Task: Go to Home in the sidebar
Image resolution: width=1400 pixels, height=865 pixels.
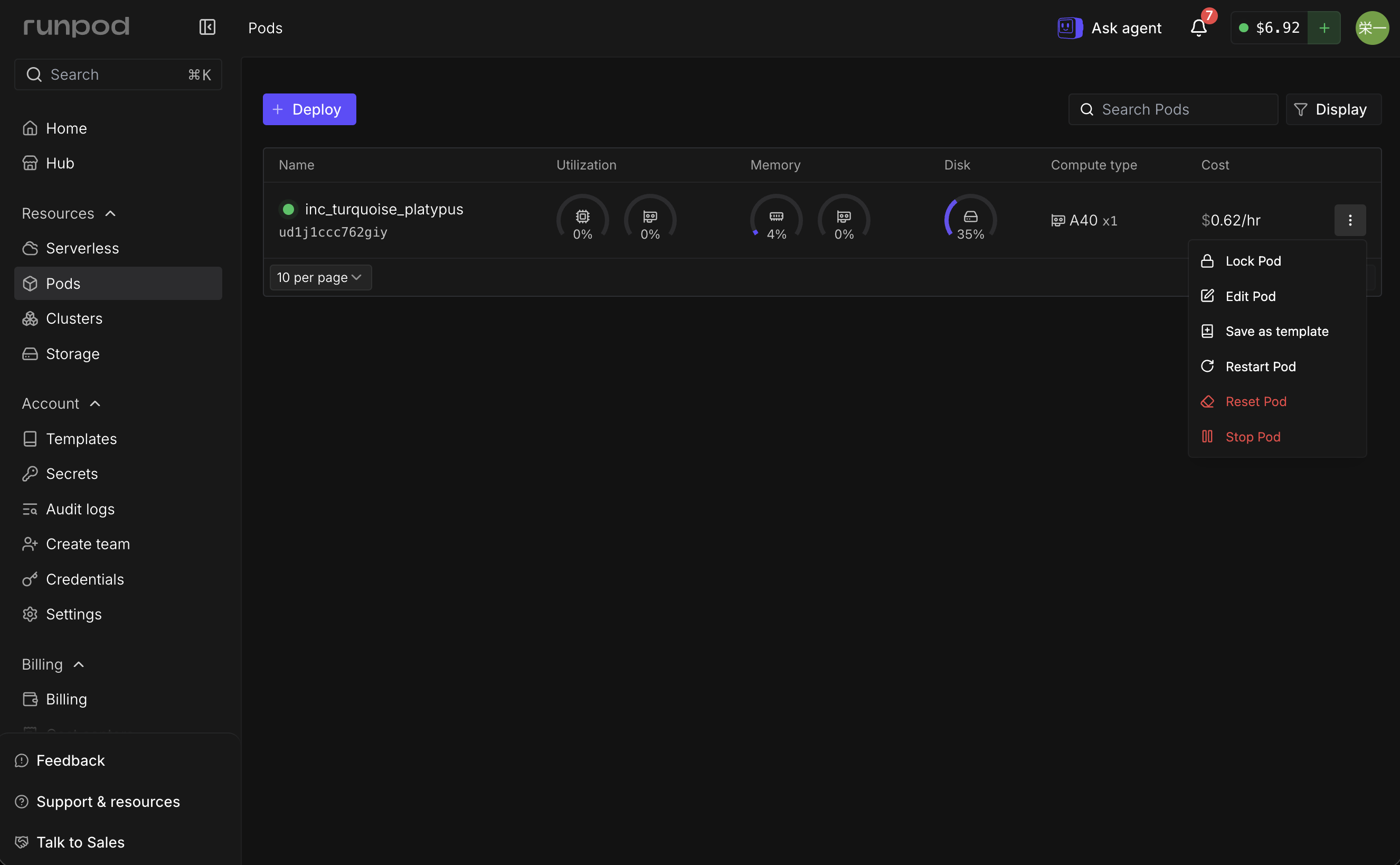Action: 118,128
